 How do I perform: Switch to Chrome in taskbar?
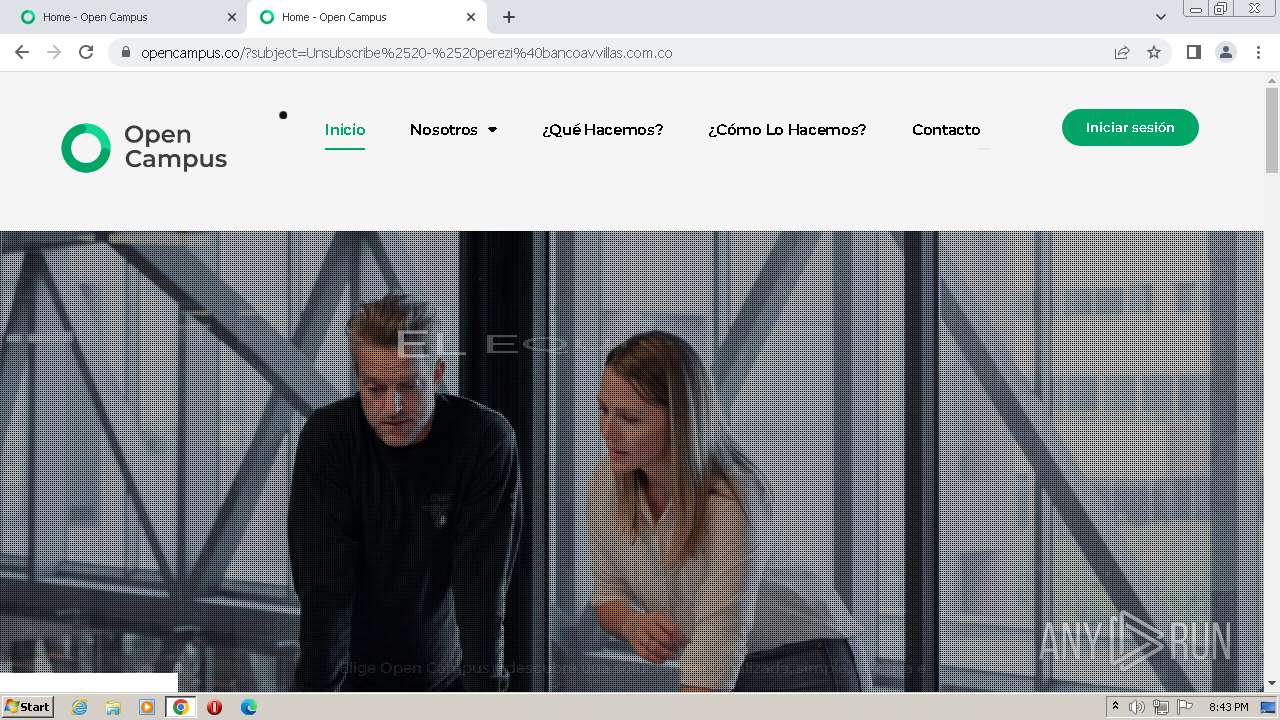pyautogui.click(x=181, y=707)
